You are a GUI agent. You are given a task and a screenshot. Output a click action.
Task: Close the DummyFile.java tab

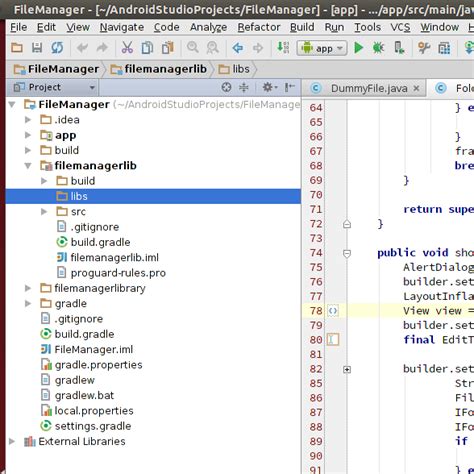click(x=416, y=88)
